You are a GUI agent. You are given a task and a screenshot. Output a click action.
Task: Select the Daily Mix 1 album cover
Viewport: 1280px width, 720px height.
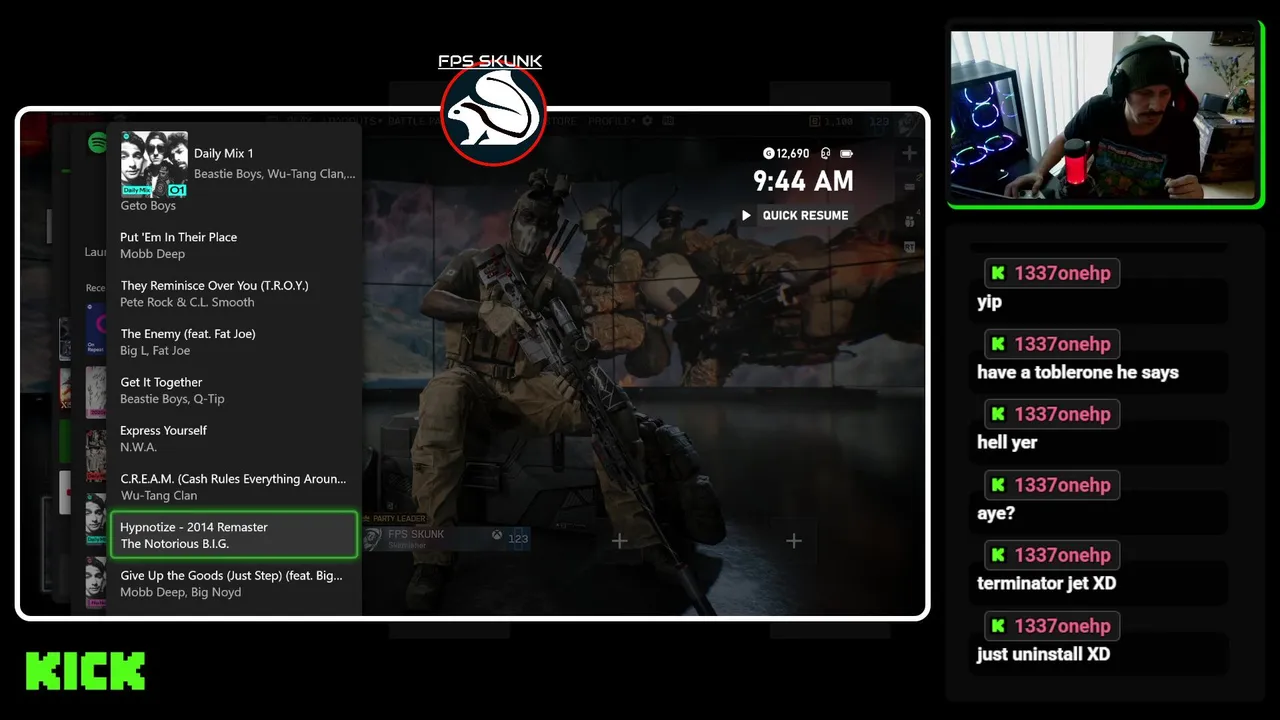(154, 164)
